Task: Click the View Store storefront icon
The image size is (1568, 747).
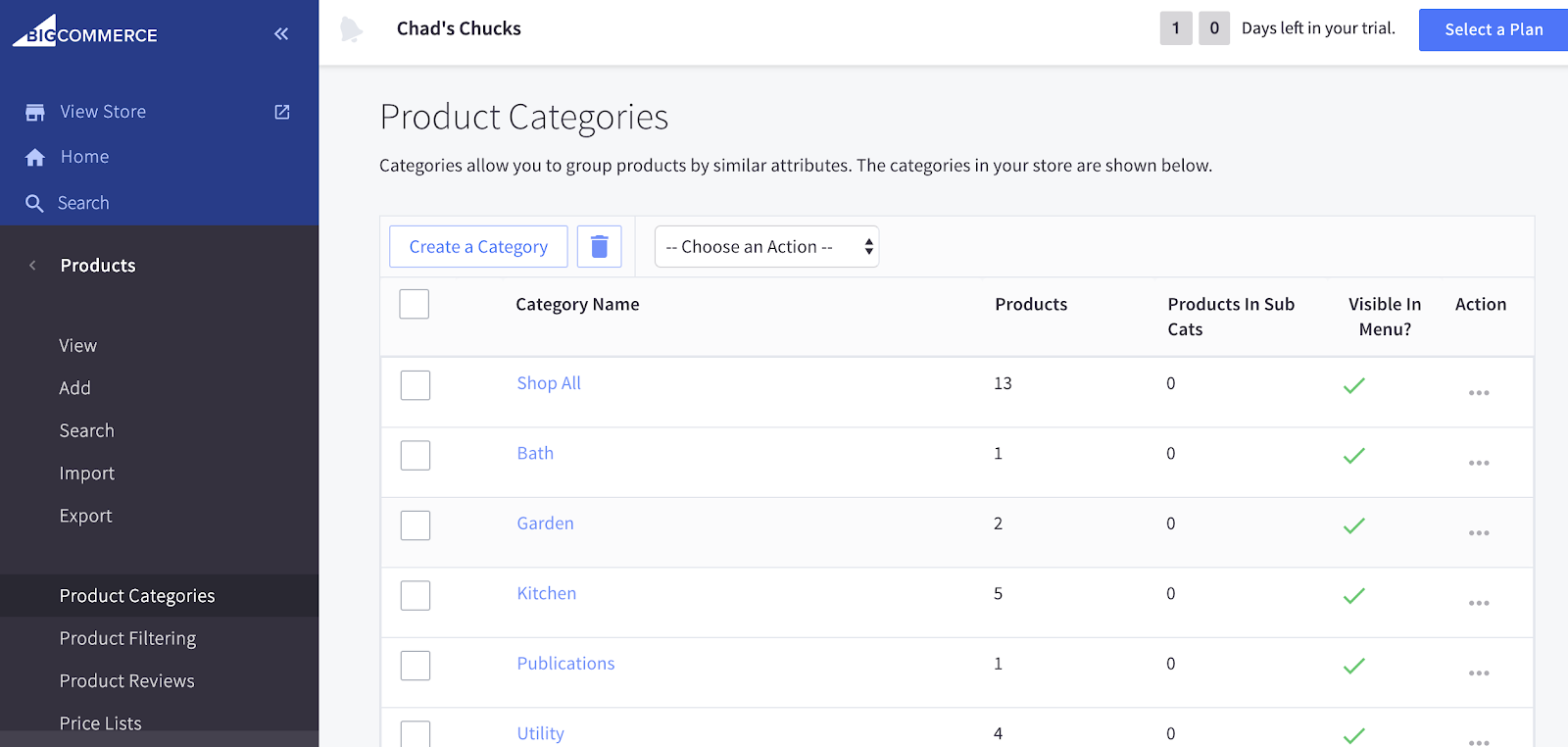Action: click(x=35, y=112)
